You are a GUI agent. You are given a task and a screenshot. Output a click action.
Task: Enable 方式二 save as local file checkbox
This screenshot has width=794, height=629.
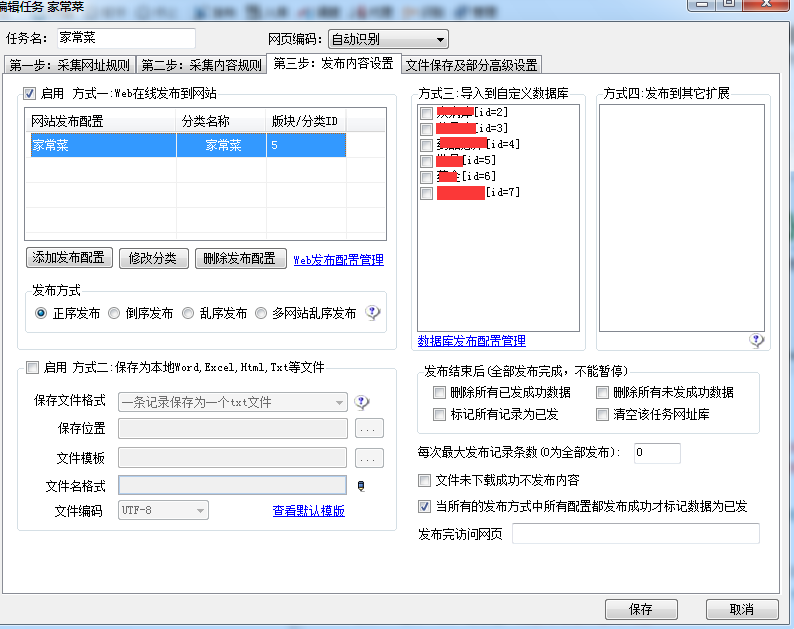[32, 367]
